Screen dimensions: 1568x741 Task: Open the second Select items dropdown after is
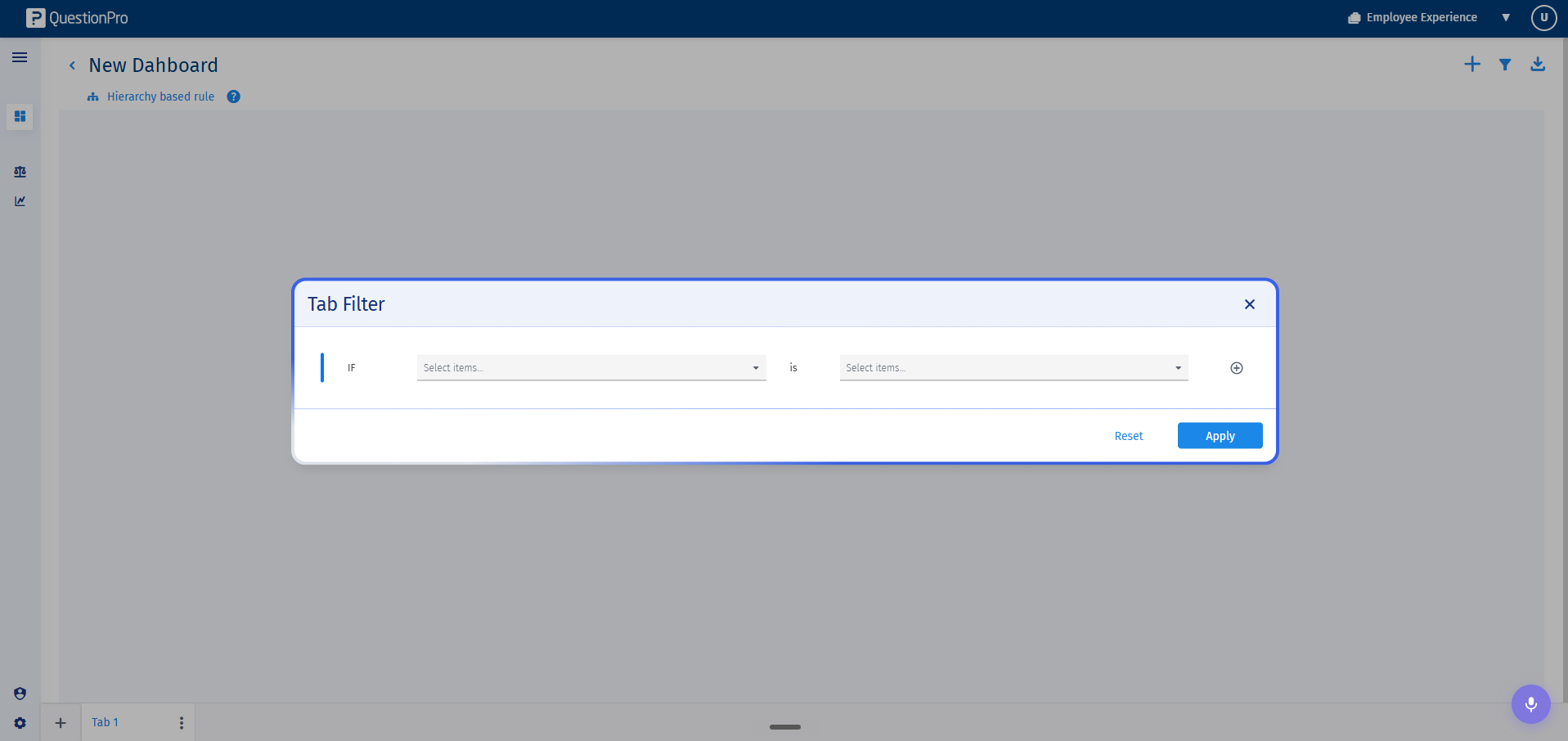pos(1013,368)
